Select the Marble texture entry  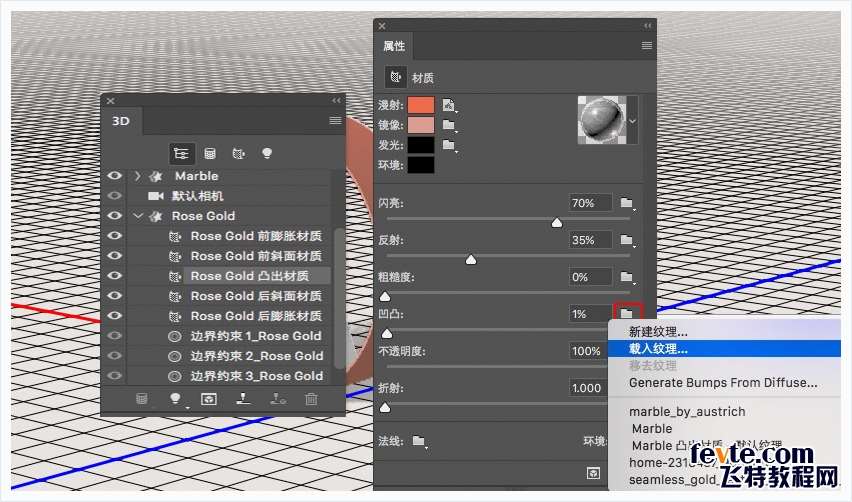click(x=652, y=429)
